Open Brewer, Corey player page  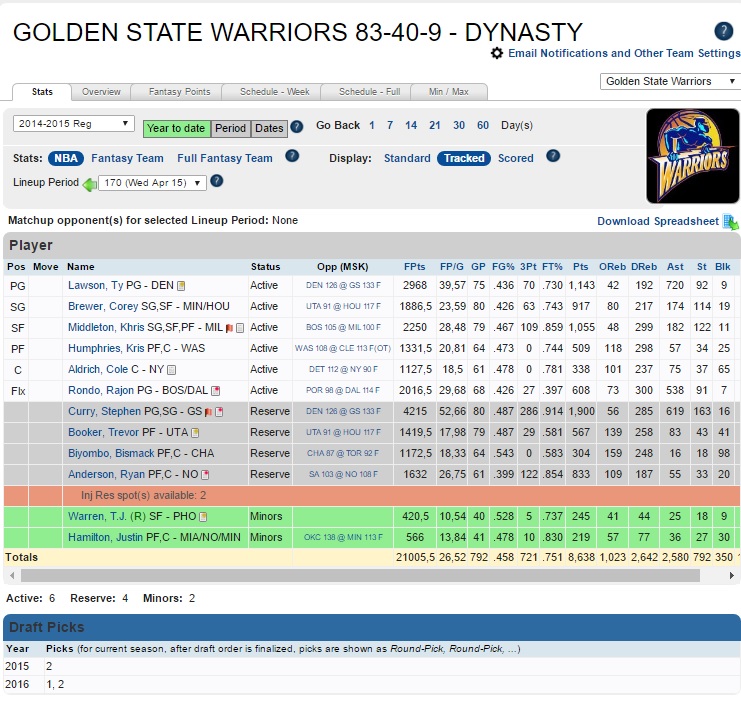tap(103, 306)
